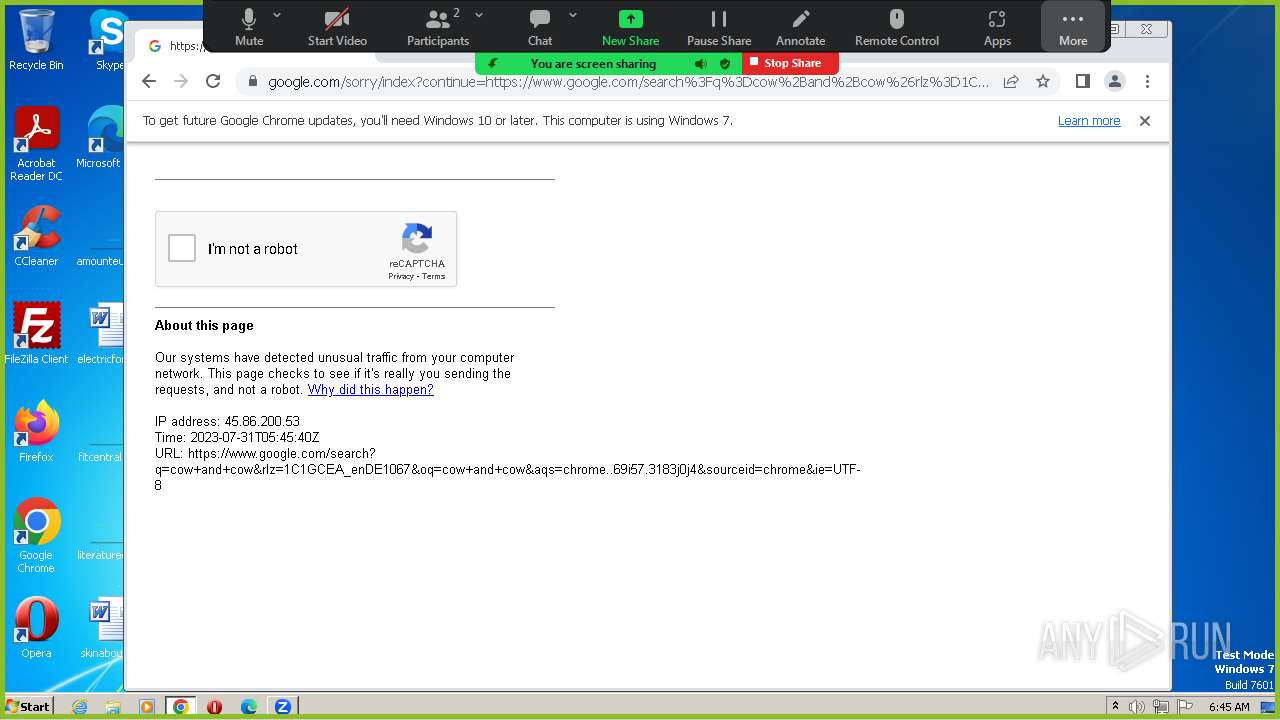Toggle Chrome side panel
The width and height of the screenshot is (1280, 720).
point(1082,82)
